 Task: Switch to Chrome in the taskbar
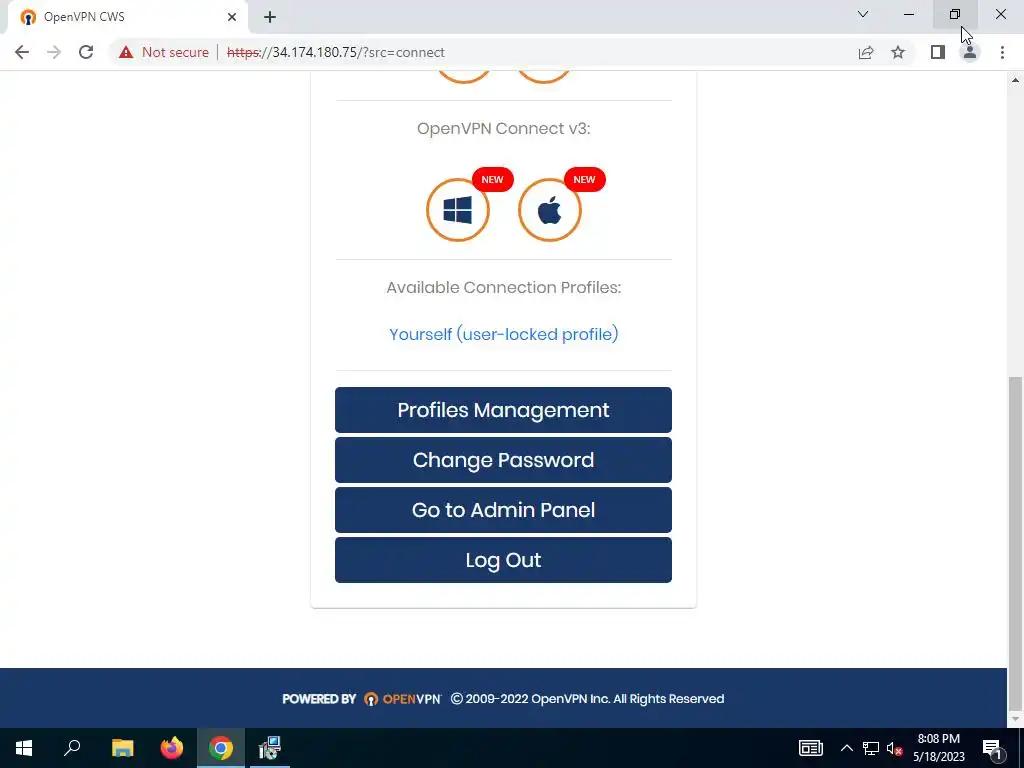[x=221, y=748]
